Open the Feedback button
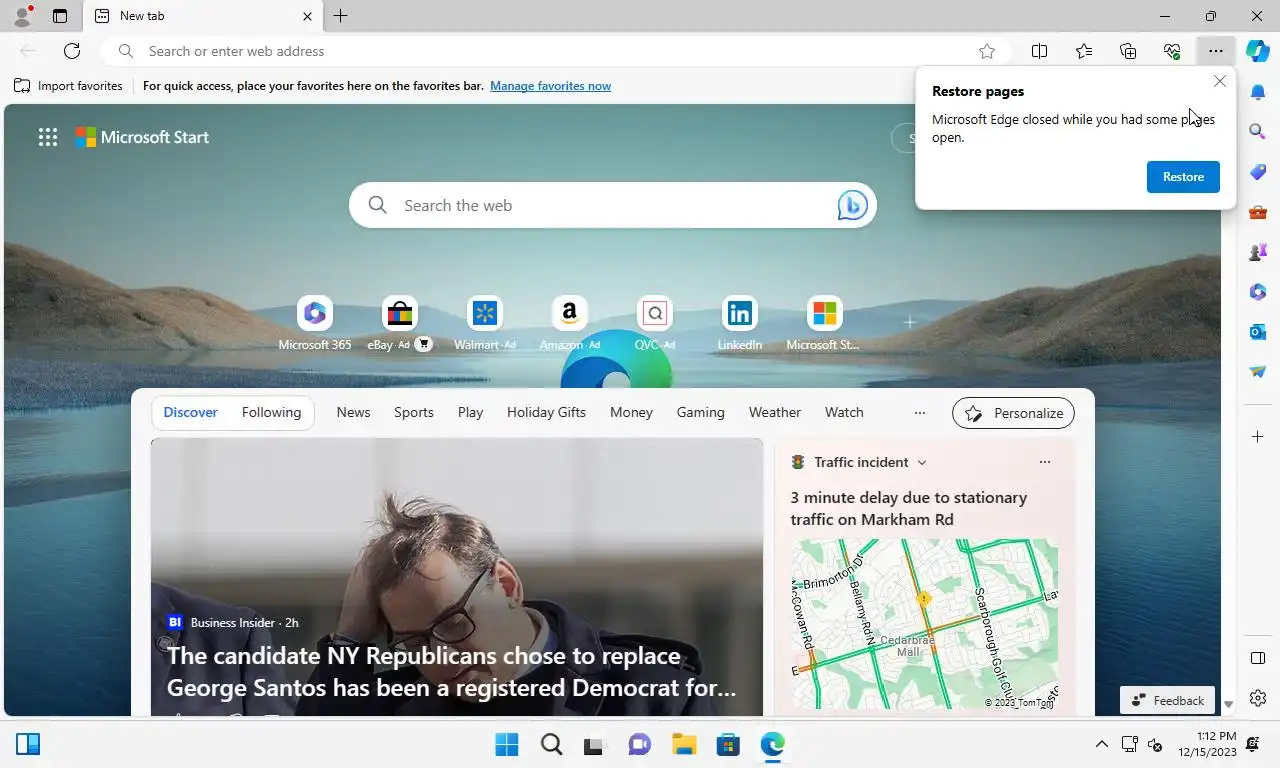Screen dimensions: 1280x768 [x=1167, y=700]
